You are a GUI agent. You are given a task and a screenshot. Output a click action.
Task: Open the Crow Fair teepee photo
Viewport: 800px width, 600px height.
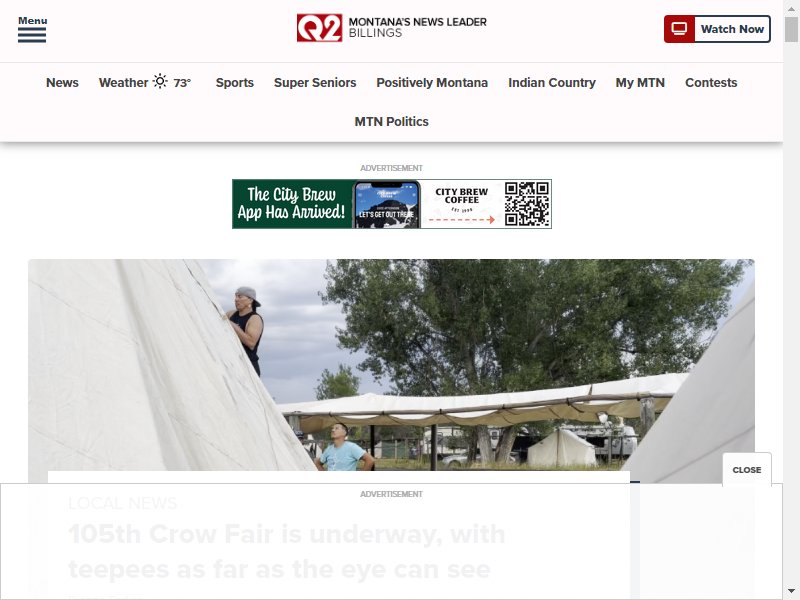[391, 365]
